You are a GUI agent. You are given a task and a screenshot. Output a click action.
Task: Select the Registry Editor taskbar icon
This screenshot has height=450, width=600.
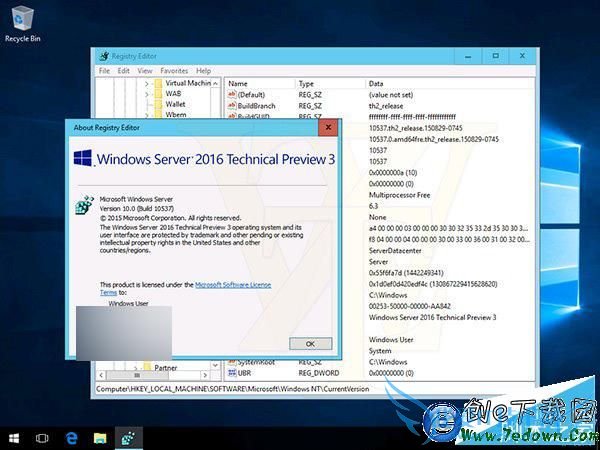(128, 439)
